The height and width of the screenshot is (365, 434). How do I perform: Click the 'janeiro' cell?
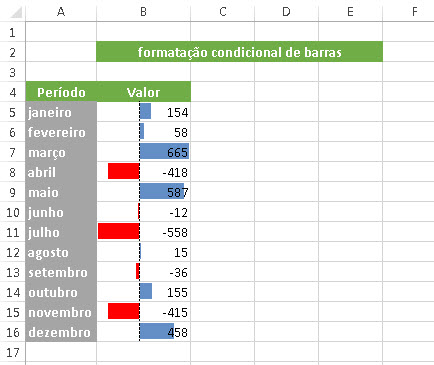[x=61, y=112]
